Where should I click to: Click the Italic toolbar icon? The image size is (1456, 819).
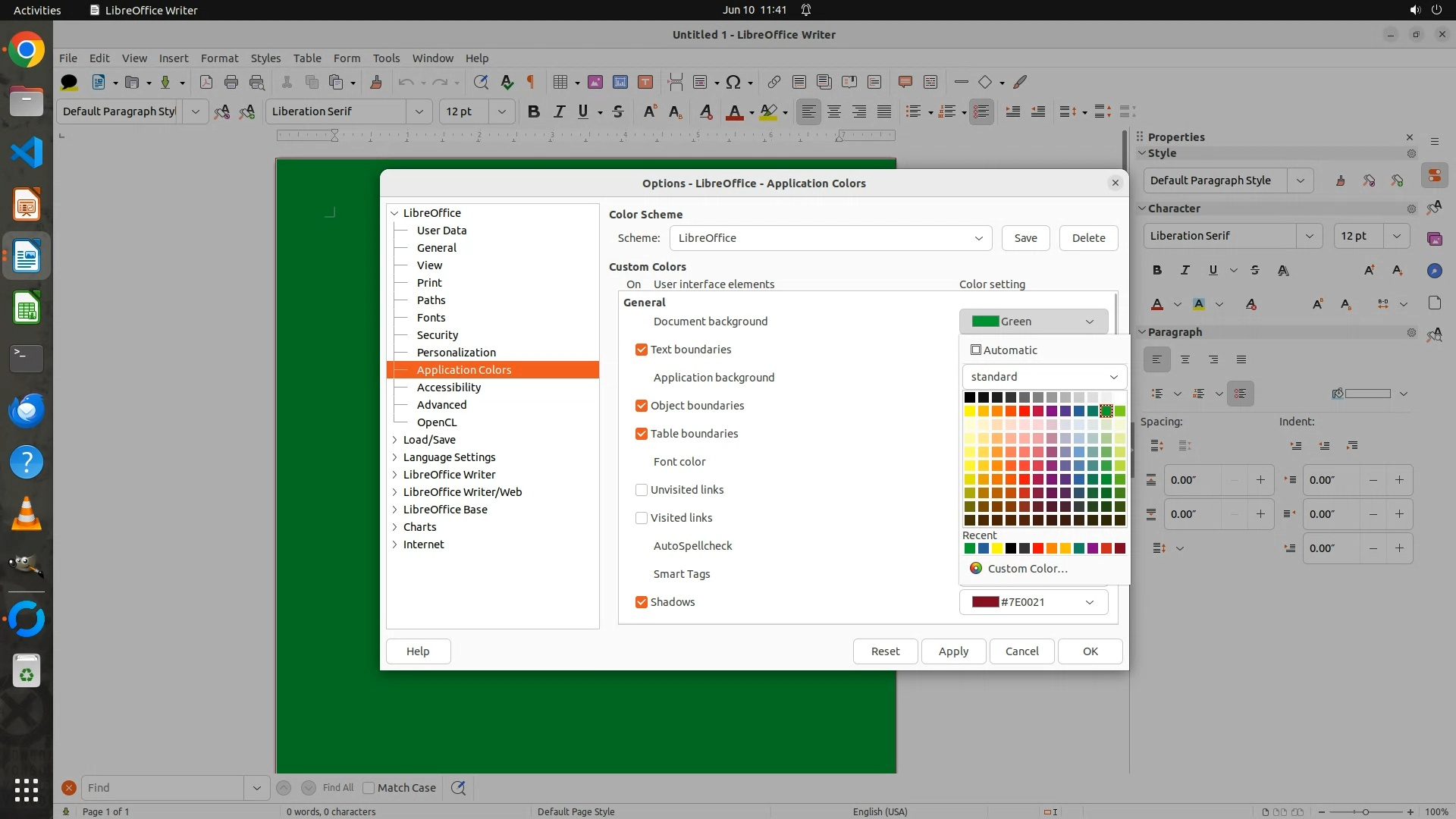click(559, 111)
